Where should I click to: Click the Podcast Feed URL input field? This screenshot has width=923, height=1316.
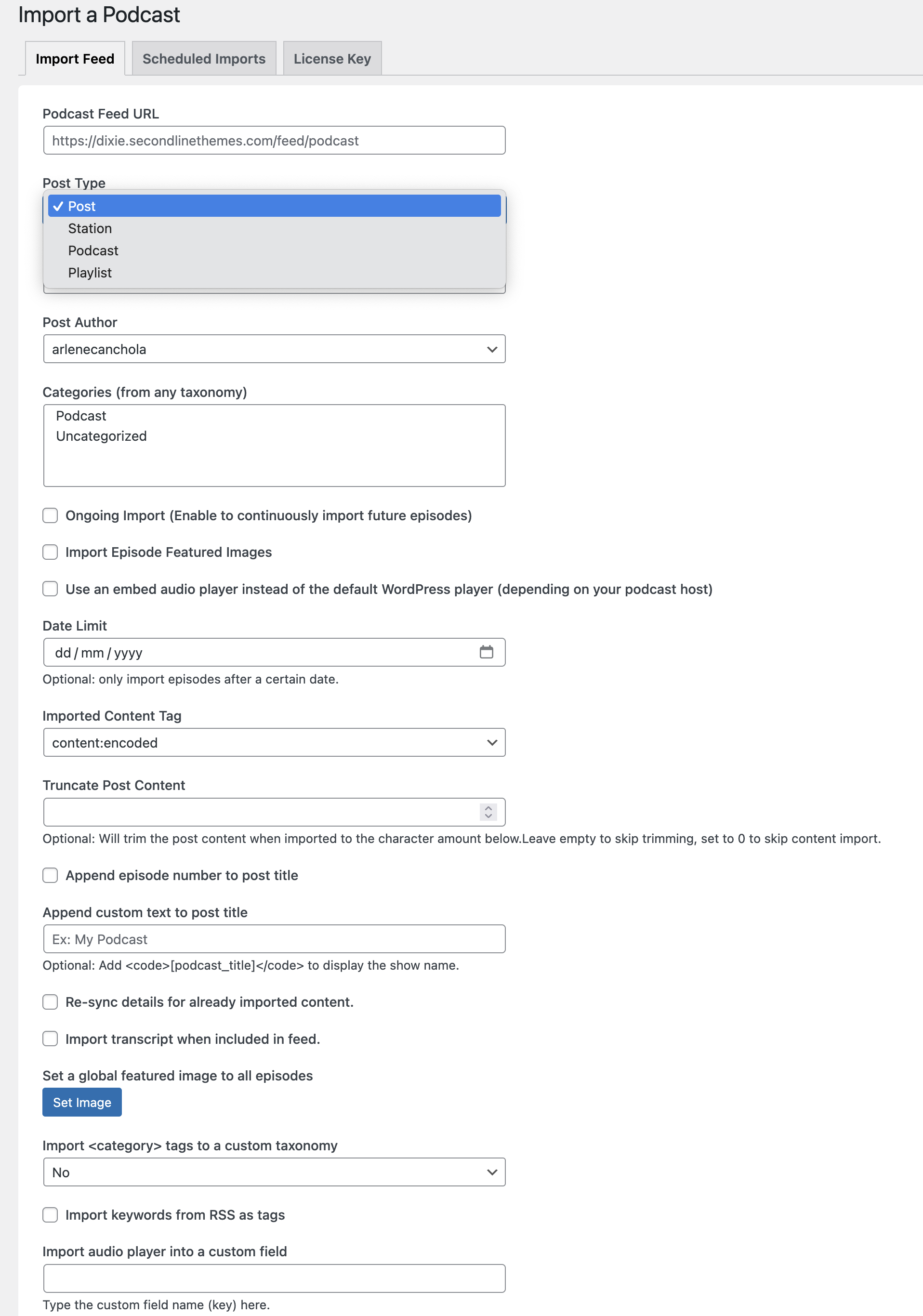click(x=274, y=141)
